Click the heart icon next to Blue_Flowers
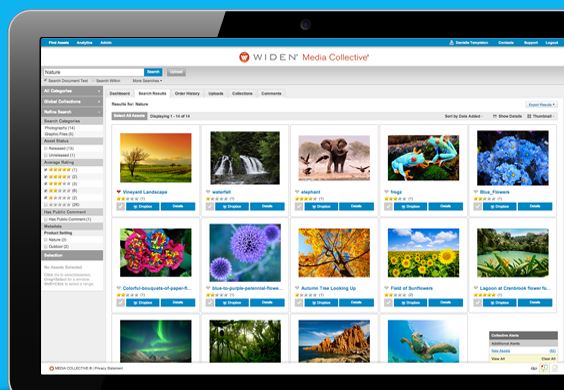The image size is (564, 390). [x=476, y=192]
